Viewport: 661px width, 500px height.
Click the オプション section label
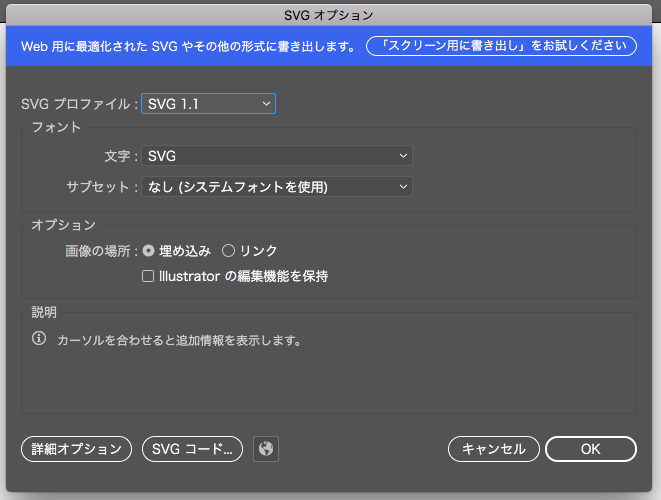[x=64, y=225]
